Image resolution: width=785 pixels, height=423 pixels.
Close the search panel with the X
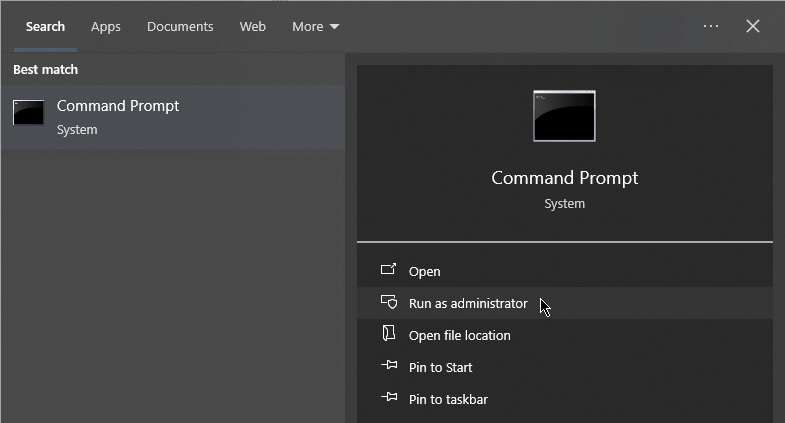[753, 26]
